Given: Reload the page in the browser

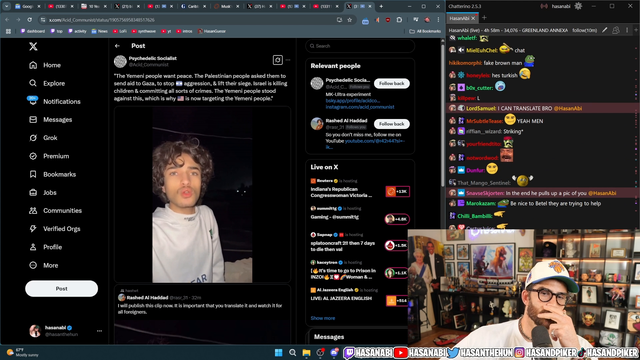Looking at the screenshot, I should click(x=29, y=20).
